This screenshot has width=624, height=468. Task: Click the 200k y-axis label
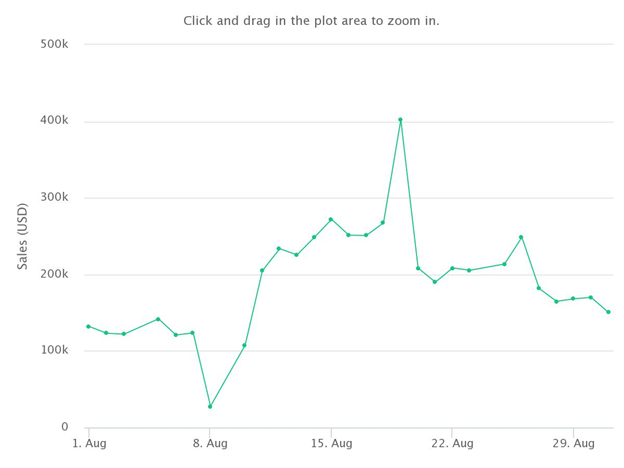54,274
